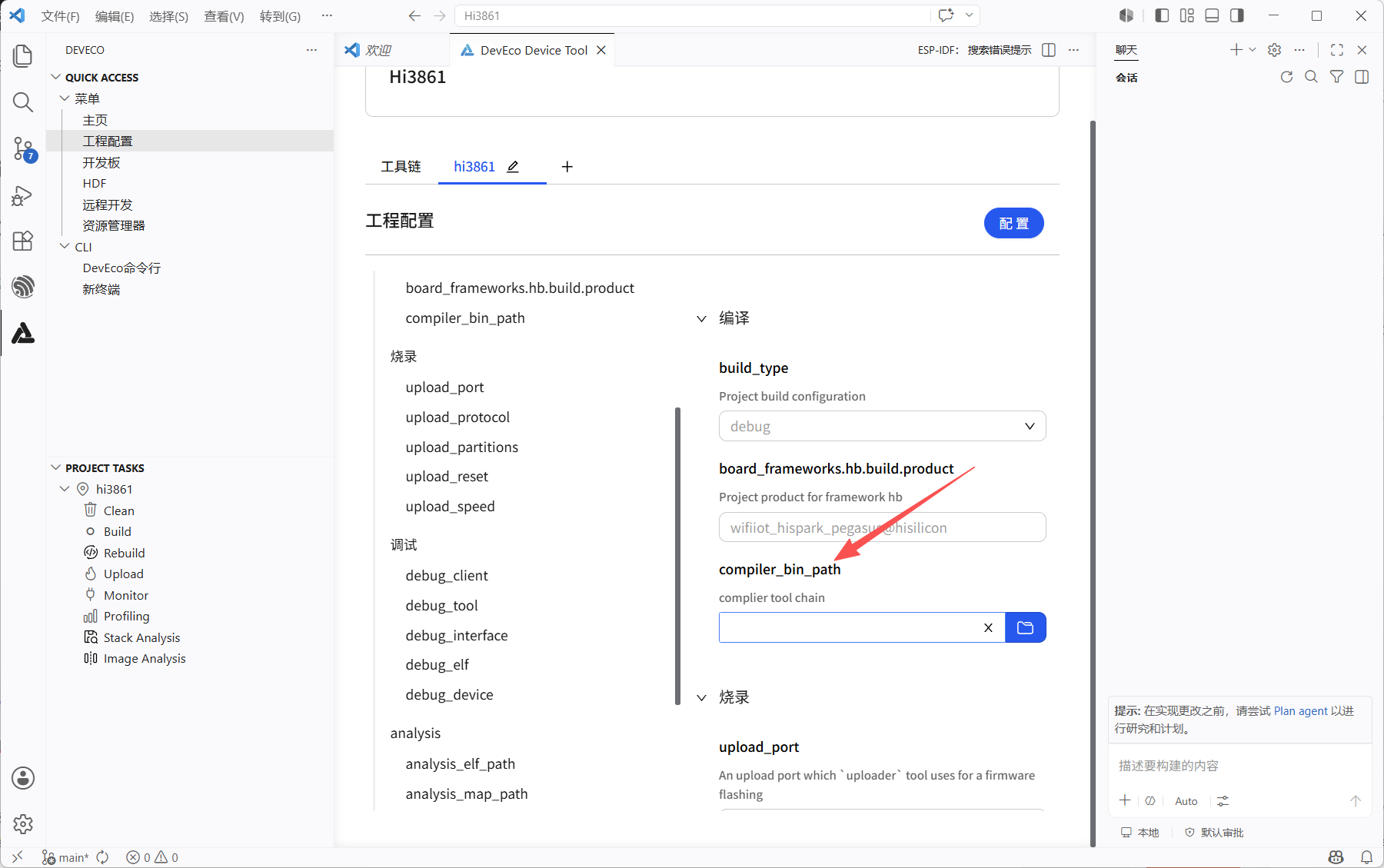This screenshot has width=1384, height=868.
Task: Open the Accounts menu in activity bar
Action: pos(23,778)
